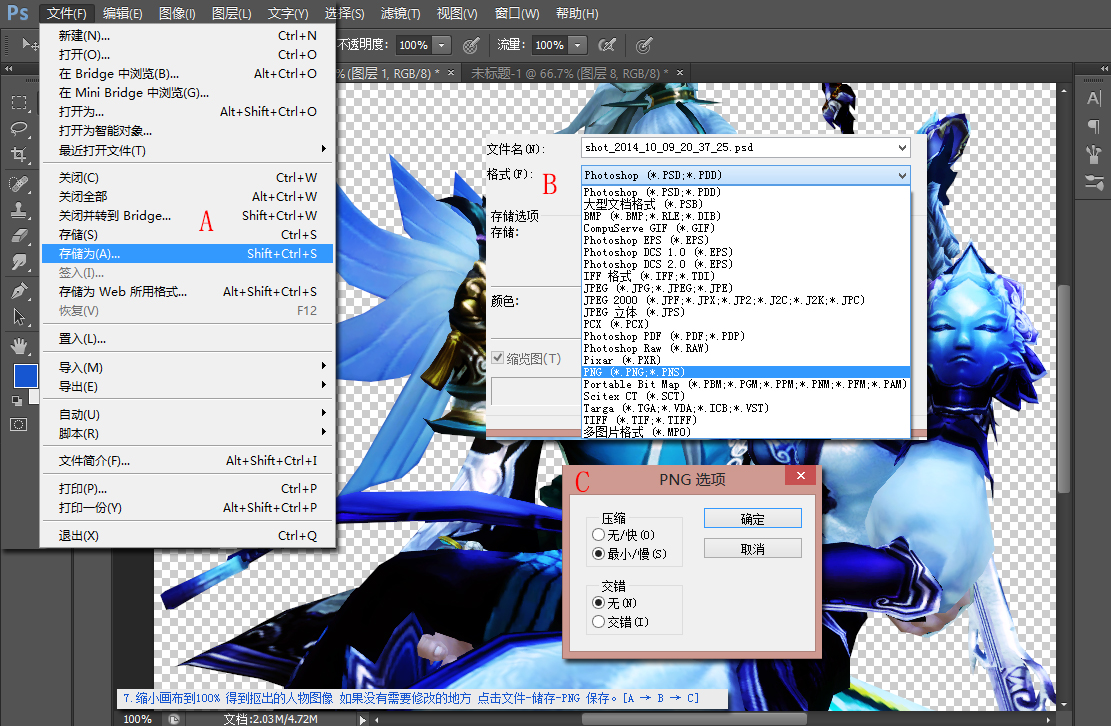Screen dimensions: 1111x726
Task: Select the Pen tool
Action: [x=19, y=291]
